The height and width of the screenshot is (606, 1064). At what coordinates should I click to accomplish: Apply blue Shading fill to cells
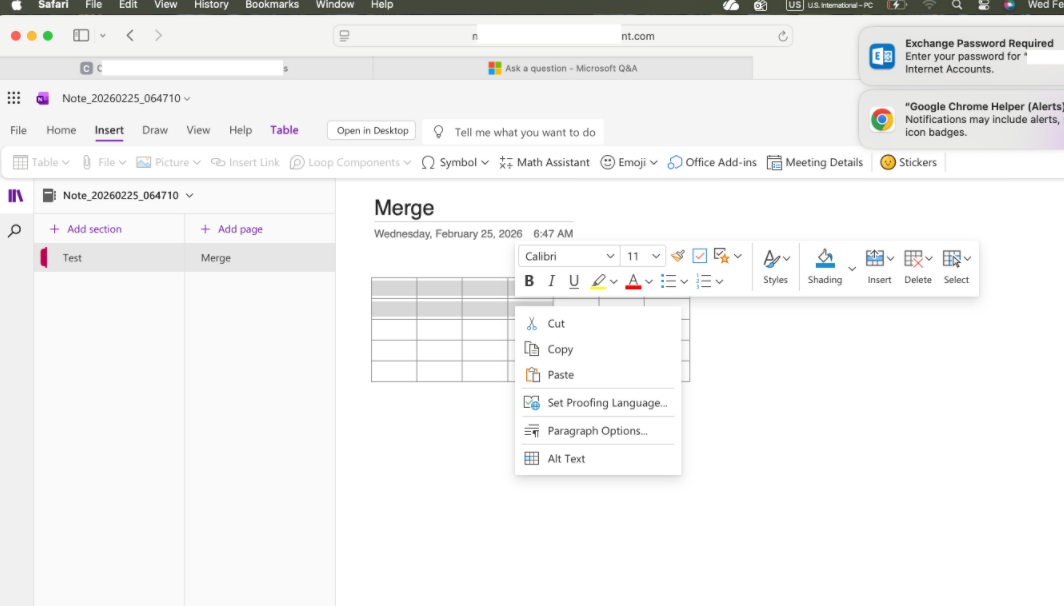(x=824, y=266)
